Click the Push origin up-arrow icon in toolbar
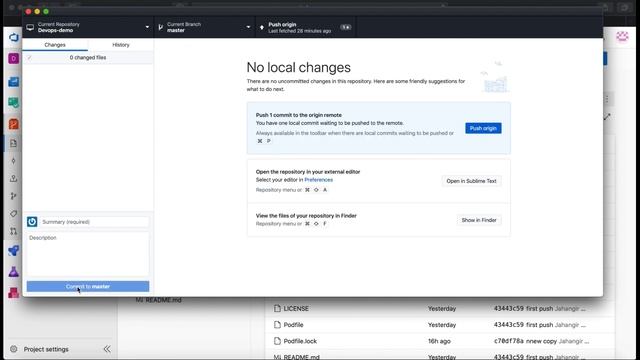The height and width of the screenshot is (360, 640). pos(262,27)
